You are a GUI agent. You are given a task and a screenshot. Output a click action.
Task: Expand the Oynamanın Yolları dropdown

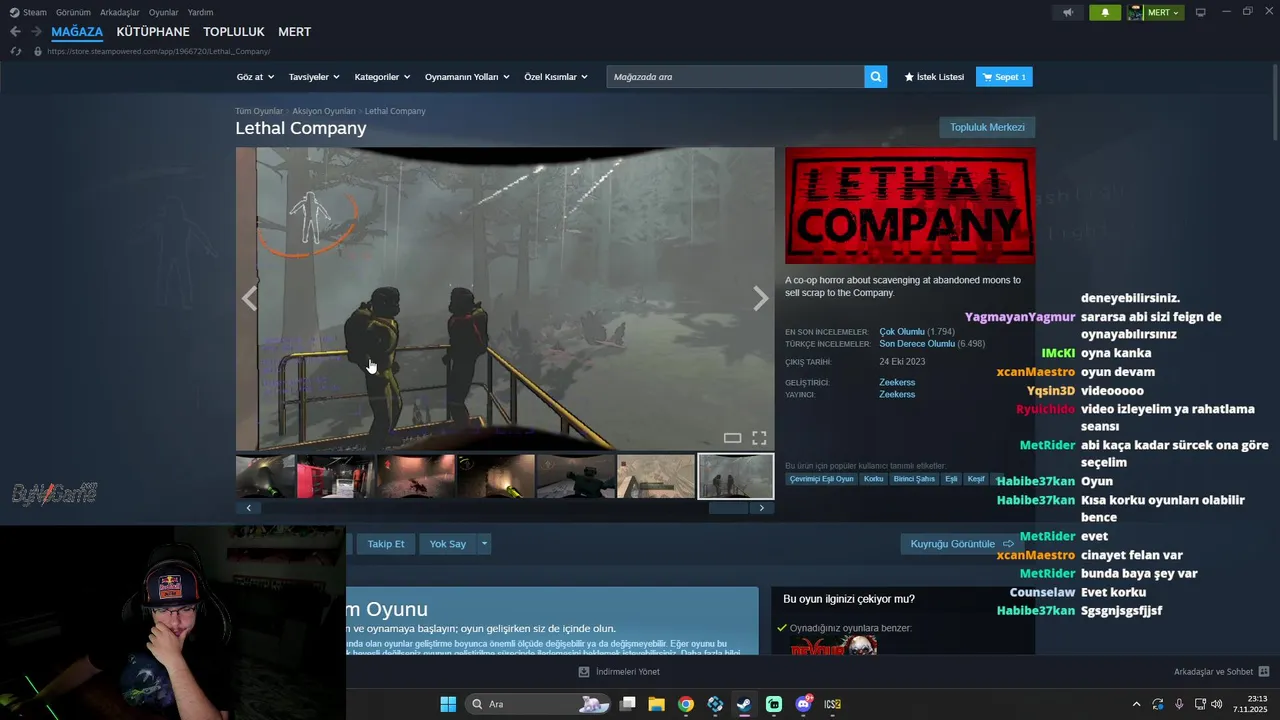coord(467,77)
